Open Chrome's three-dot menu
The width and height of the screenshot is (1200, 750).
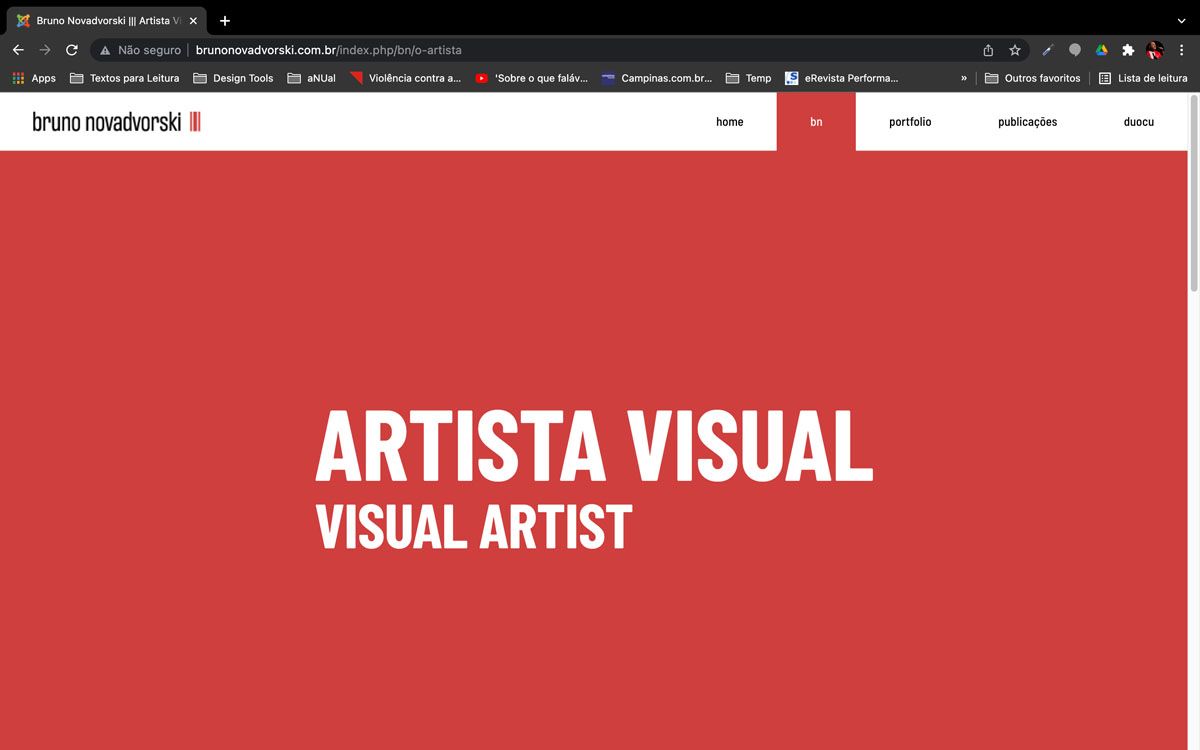(1181, 50)
